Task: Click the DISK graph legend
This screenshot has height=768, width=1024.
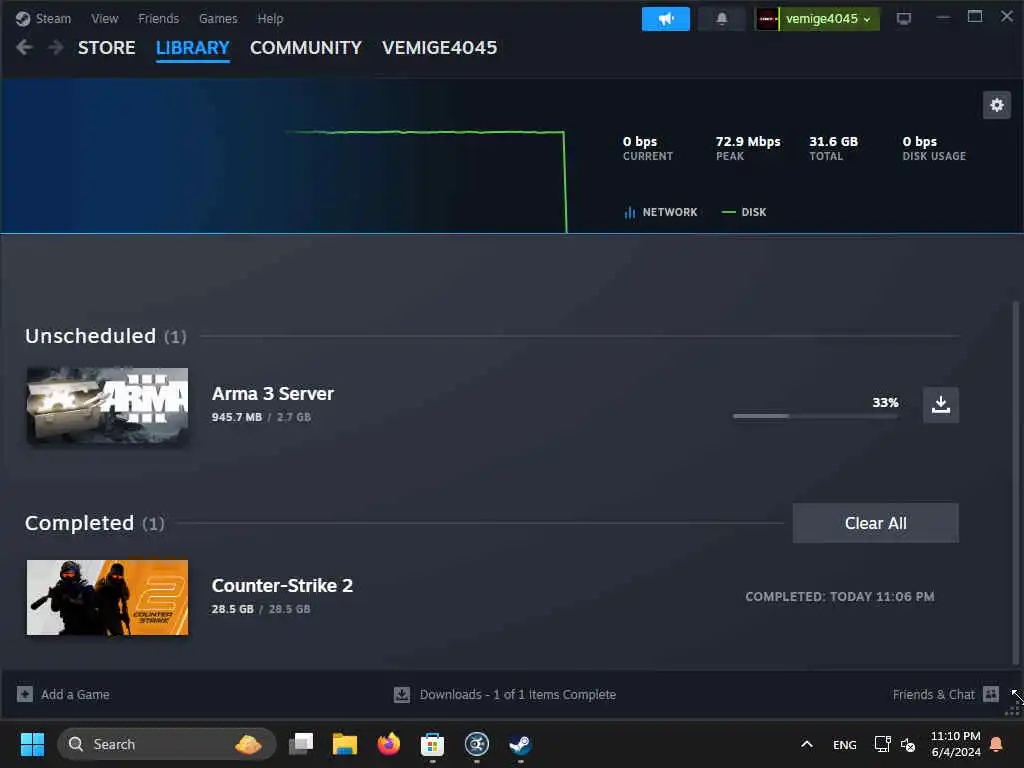Action: 744,212
